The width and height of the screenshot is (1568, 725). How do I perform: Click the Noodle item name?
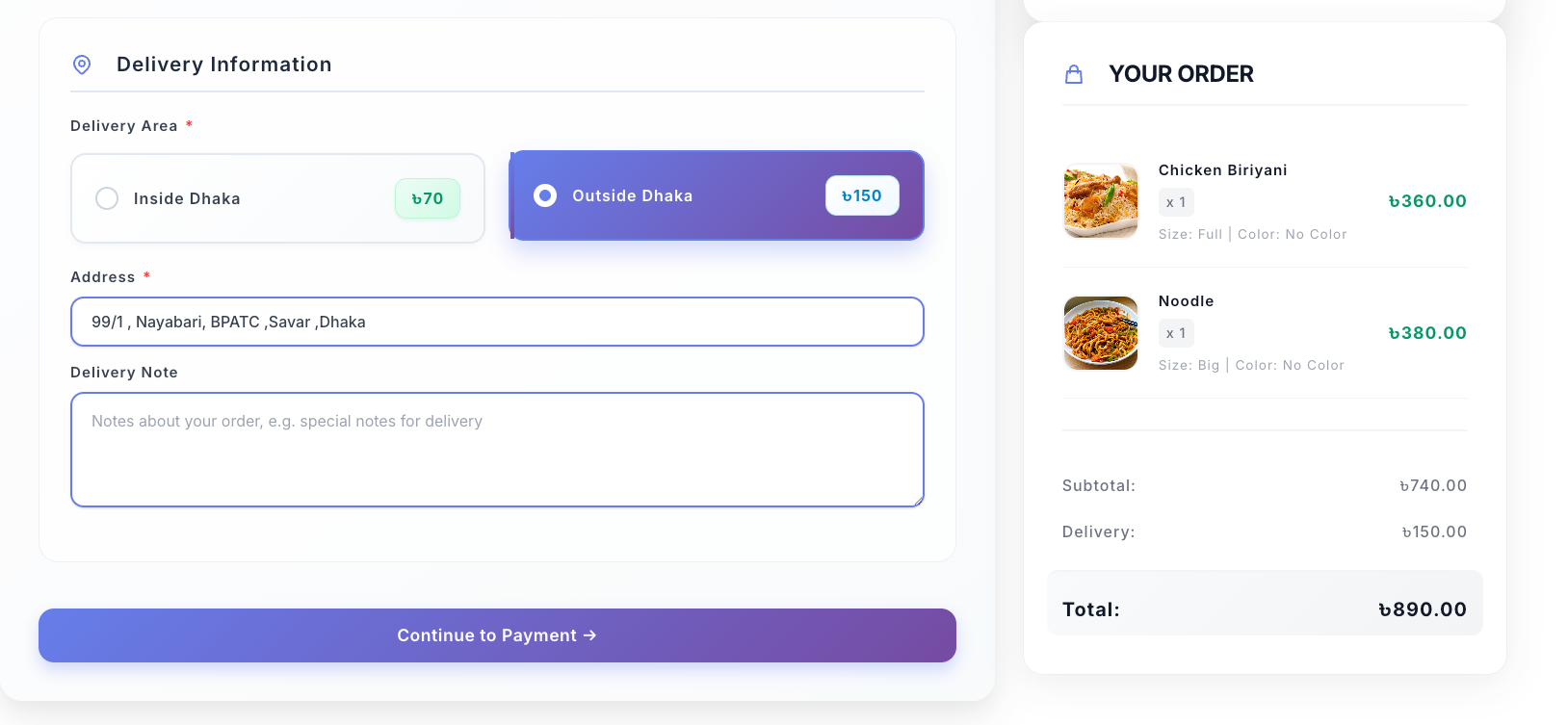tap(1186, 301)
